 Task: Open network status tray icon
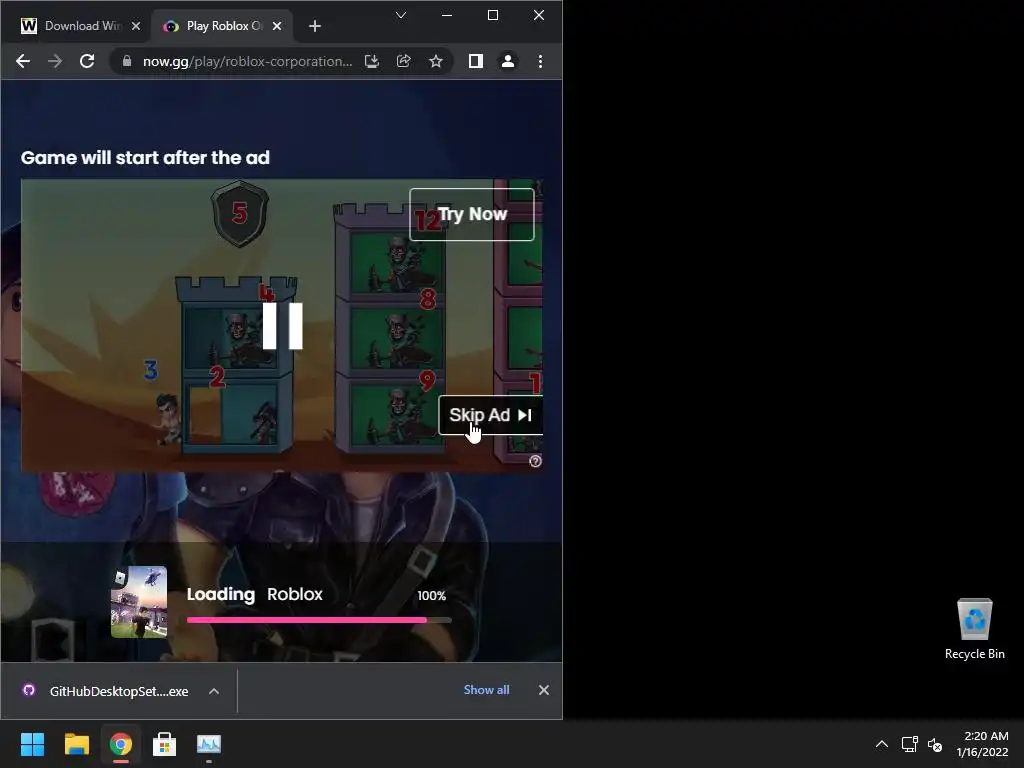pyautogui.click(x=910, y=744)
